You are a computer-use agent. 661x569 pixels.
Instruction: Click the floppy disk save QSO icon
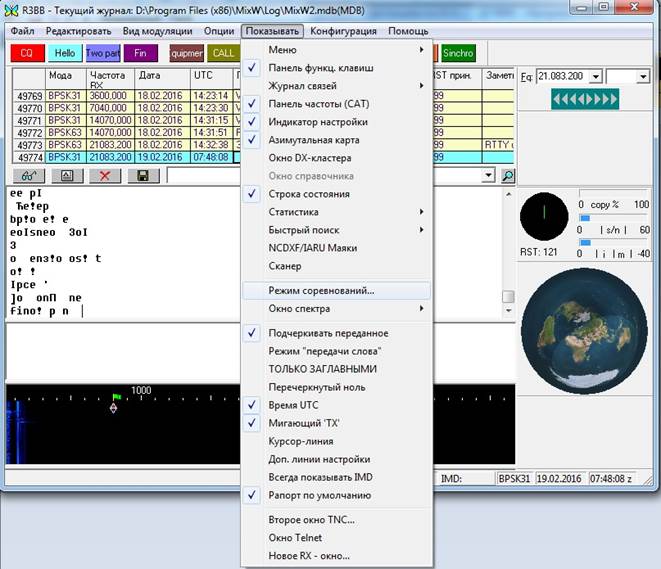click(x=142, y=176)
